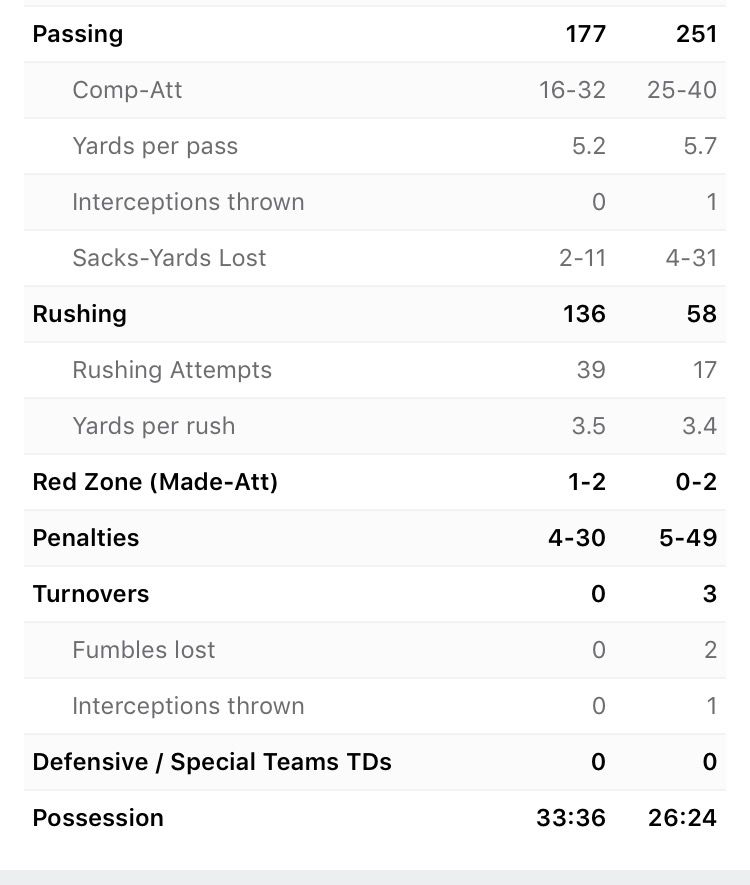
Task: Select the 33:36 possession time value
Action: click(571, 818)
